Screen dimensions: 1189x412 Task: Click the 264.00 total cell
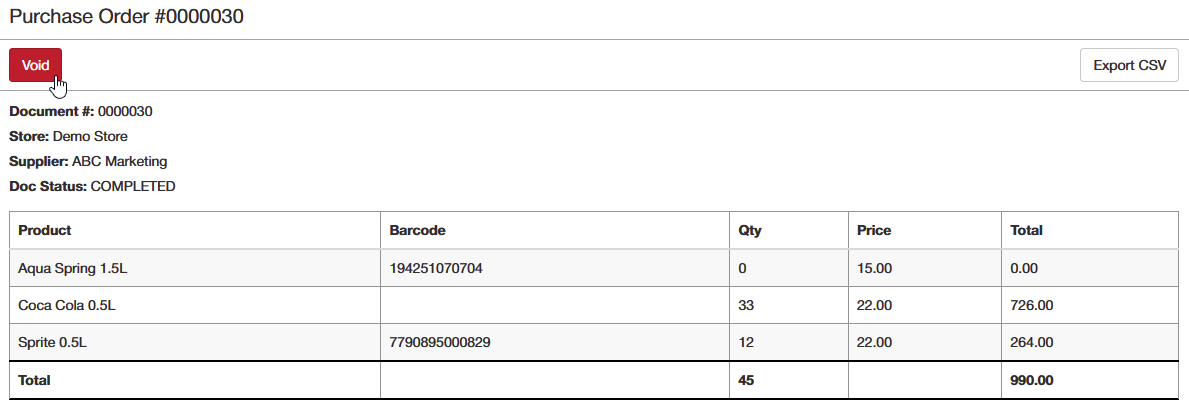[1090, 342]
